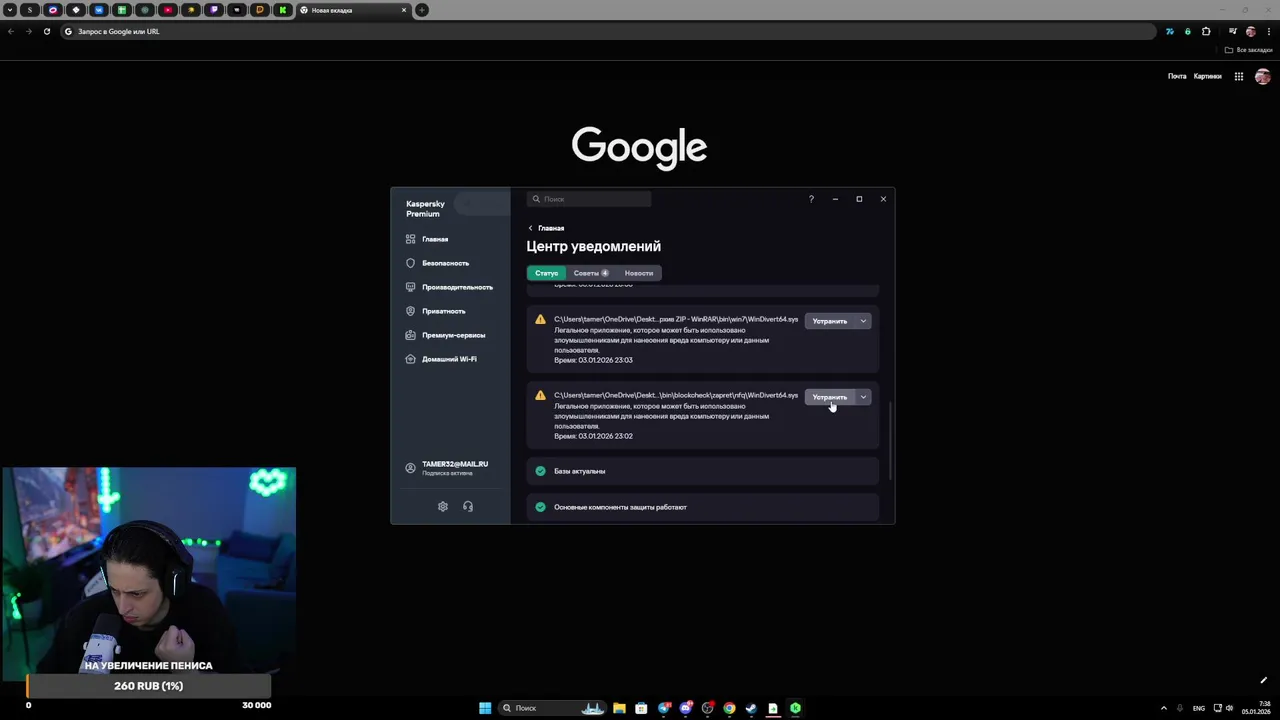
Task: Open Все закладки bookmarks folder
Action: point(1249,50)
